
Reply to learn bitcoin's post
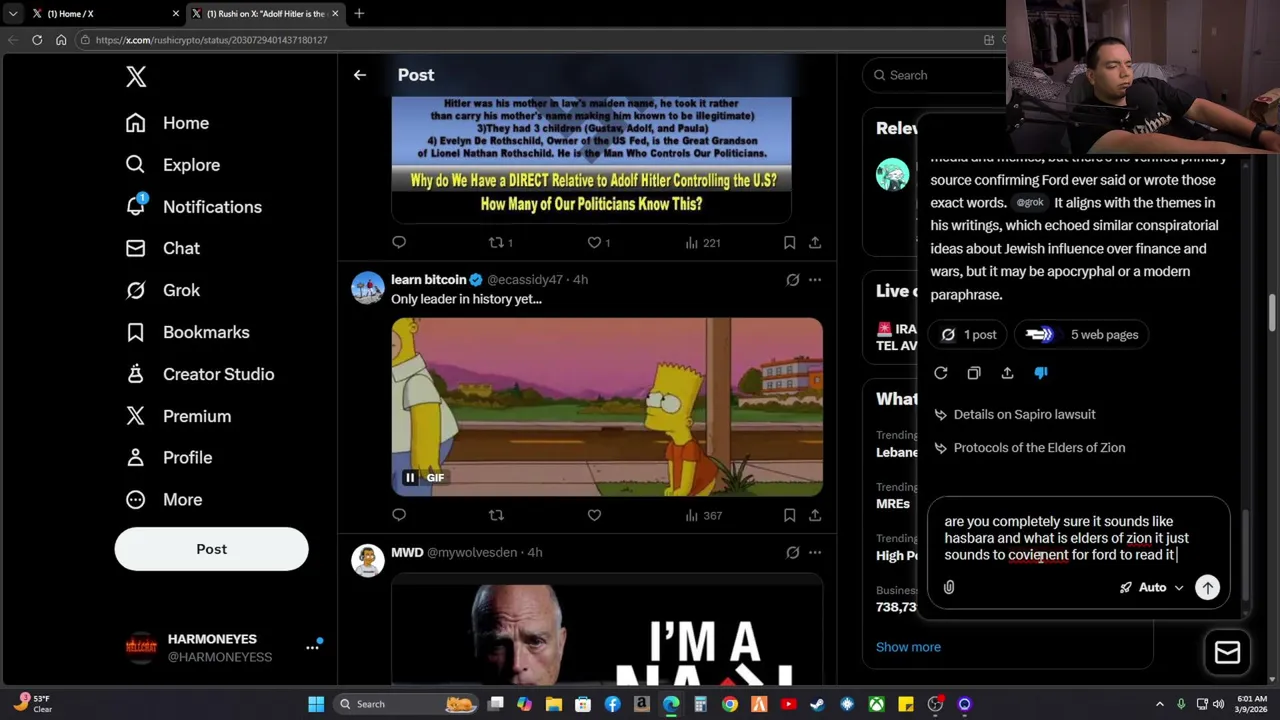399,515
